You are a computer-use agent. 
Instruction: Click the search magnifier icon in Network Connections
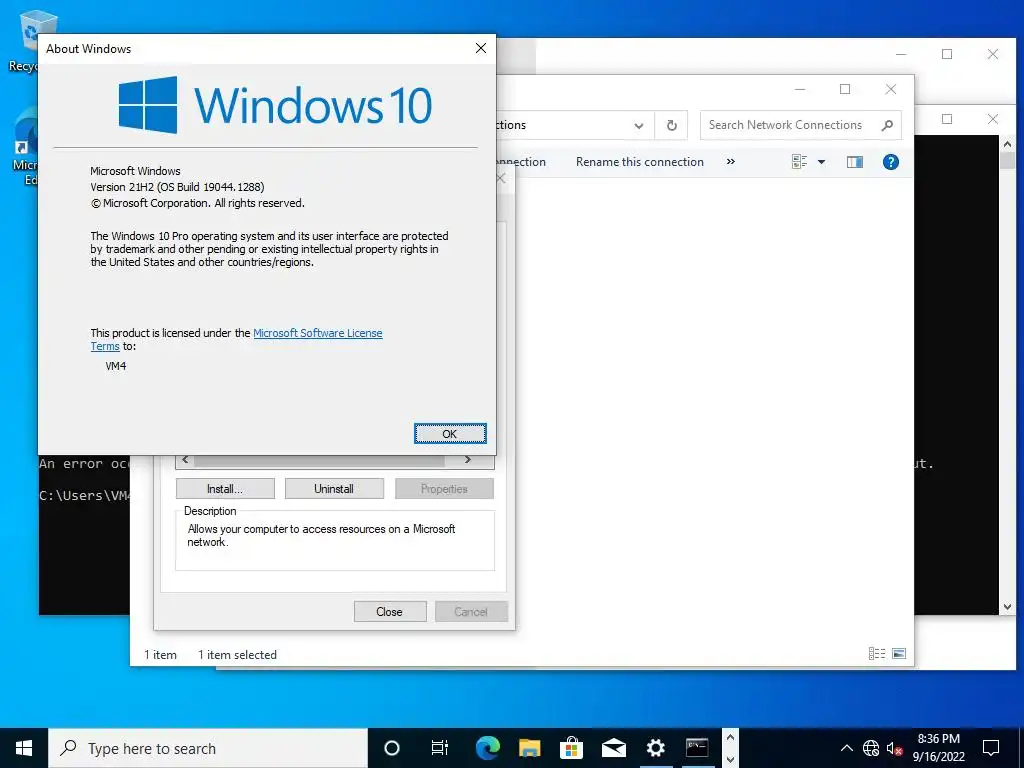[x=887, y=125]
